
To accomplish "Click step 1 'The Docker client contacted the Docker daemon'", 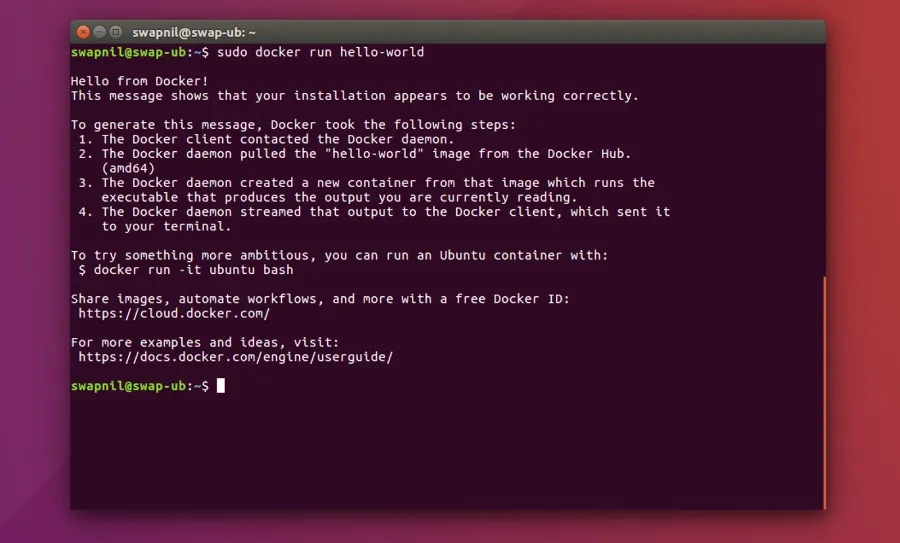I will [x=266, y=139].
